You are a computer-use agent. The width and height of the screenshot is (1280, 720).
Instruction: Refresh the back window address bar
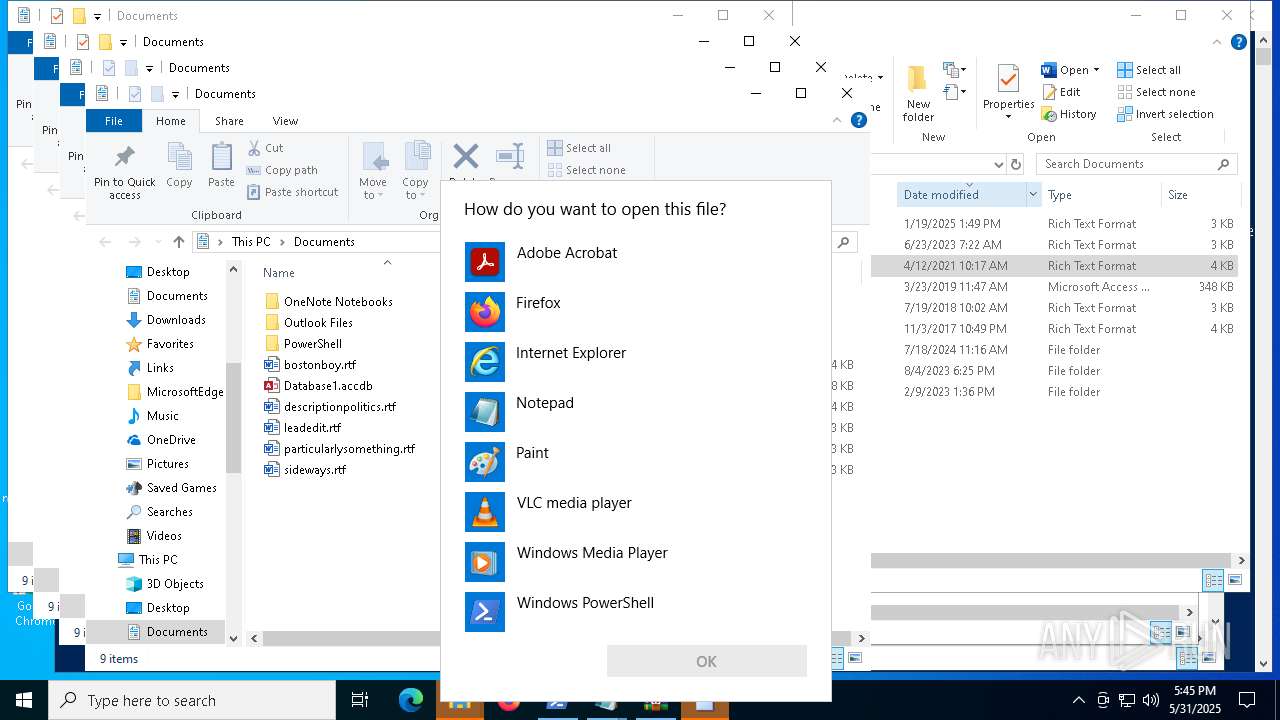point(1016,164)
